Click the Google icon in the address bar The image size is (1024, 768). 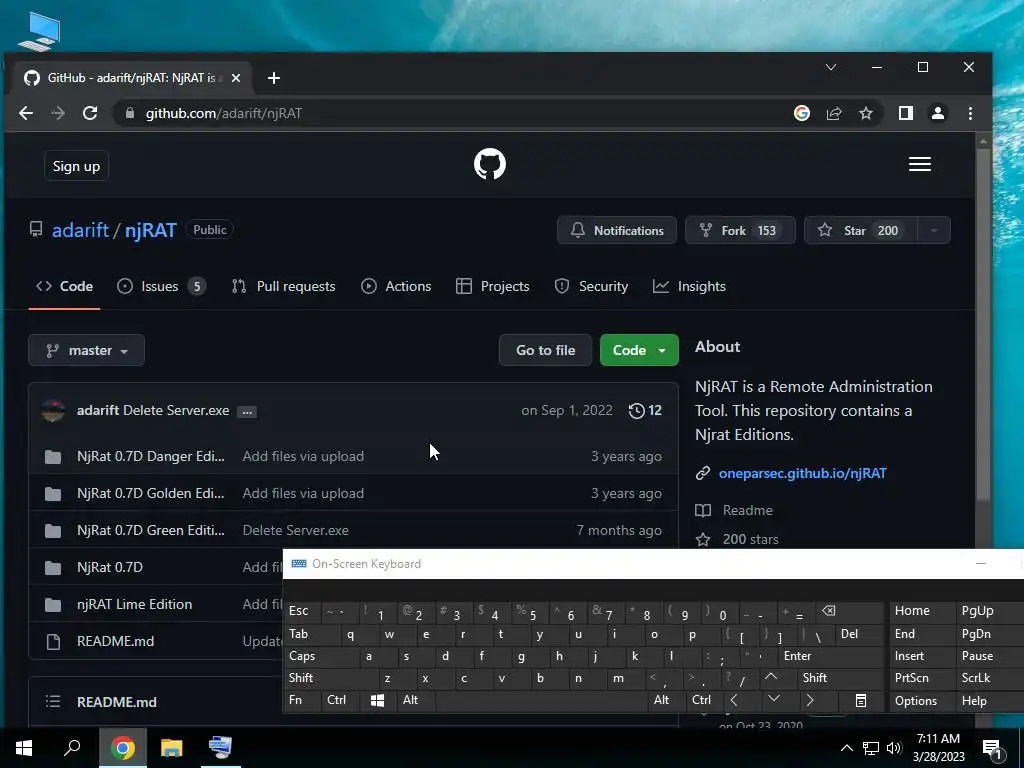coord(802,113)
